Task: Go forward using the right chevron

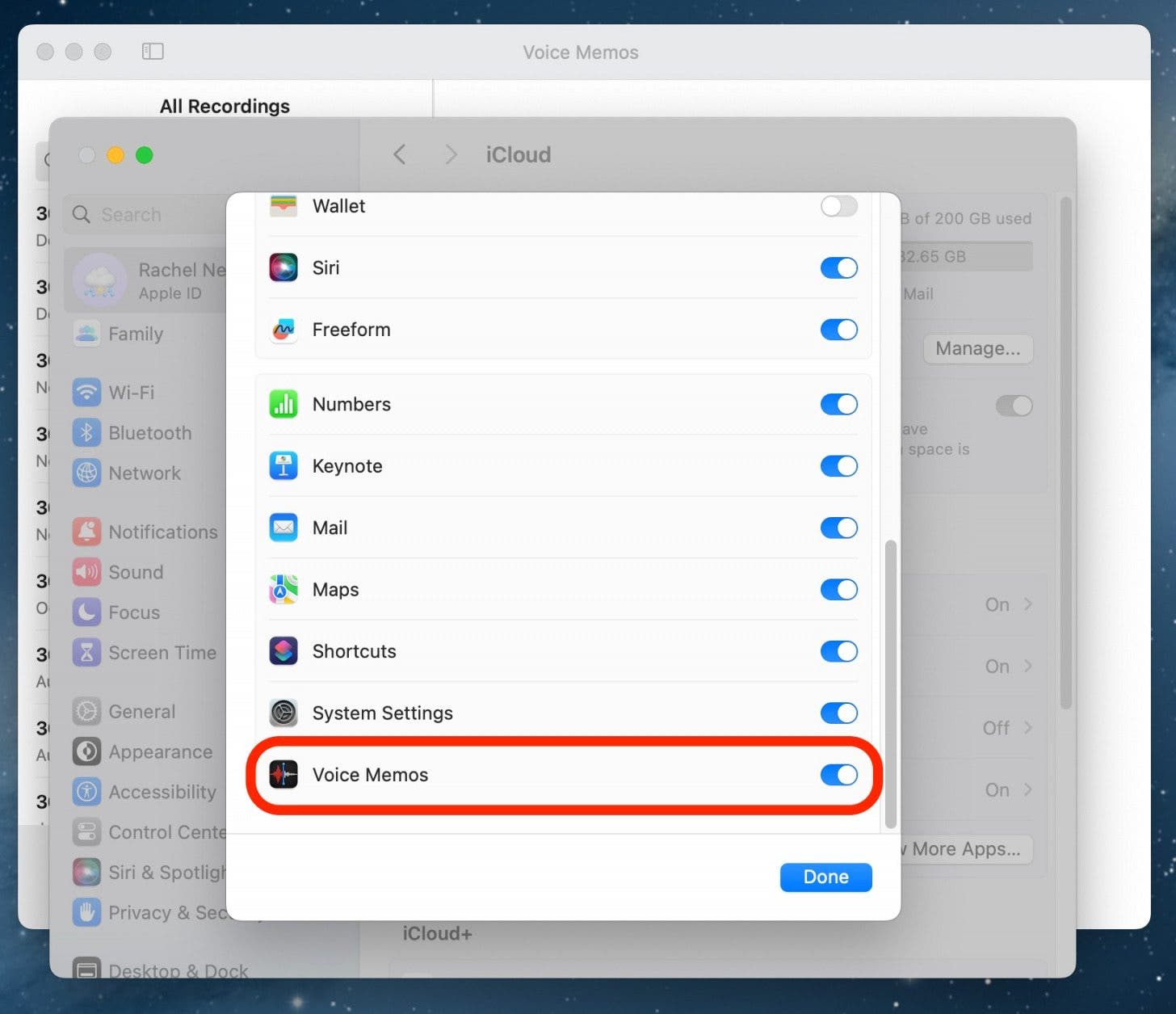Action: click(451, 154)
